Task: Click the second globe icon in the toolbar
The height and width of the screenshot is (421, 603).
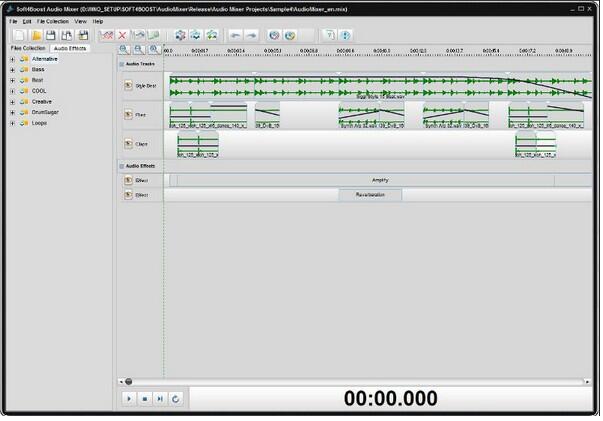Action: (290, 35)
